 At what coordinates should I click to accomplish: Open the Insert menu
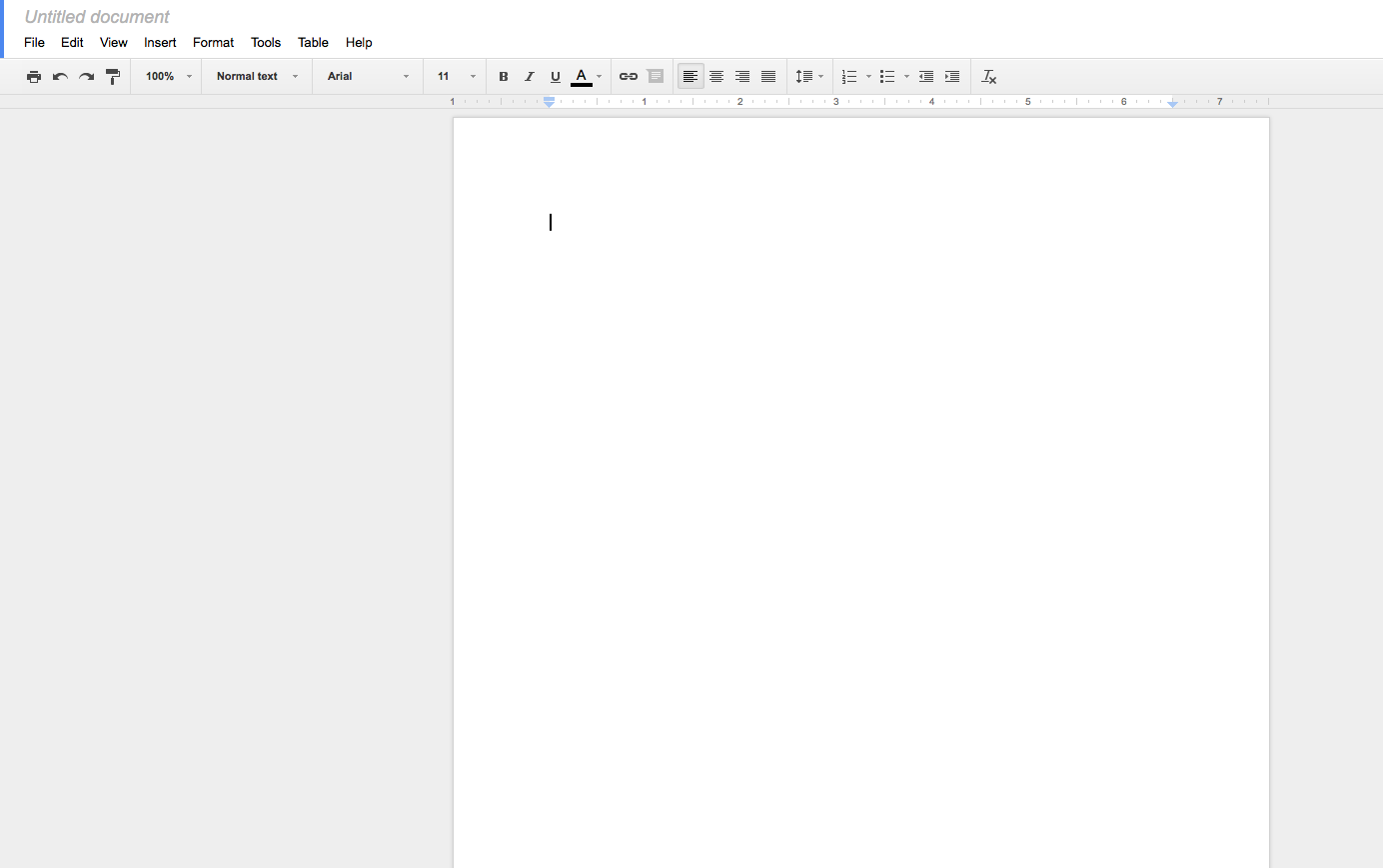click(160, 42)
